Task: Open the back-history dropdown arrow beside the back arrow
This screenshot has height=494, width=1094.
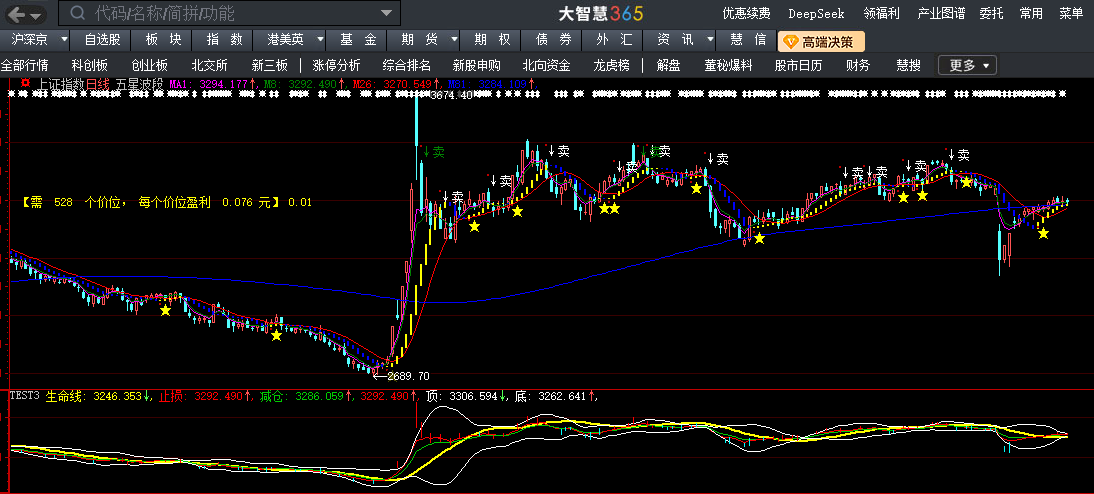Action: click(x=35, y=15)
